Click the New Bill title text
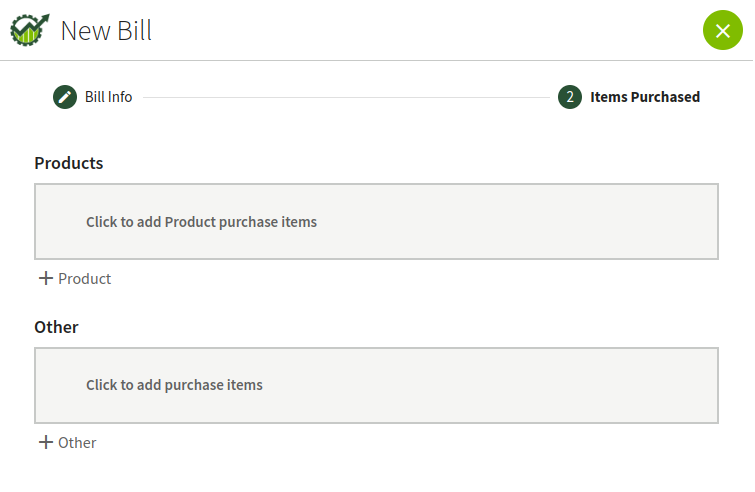 (106, 31)
